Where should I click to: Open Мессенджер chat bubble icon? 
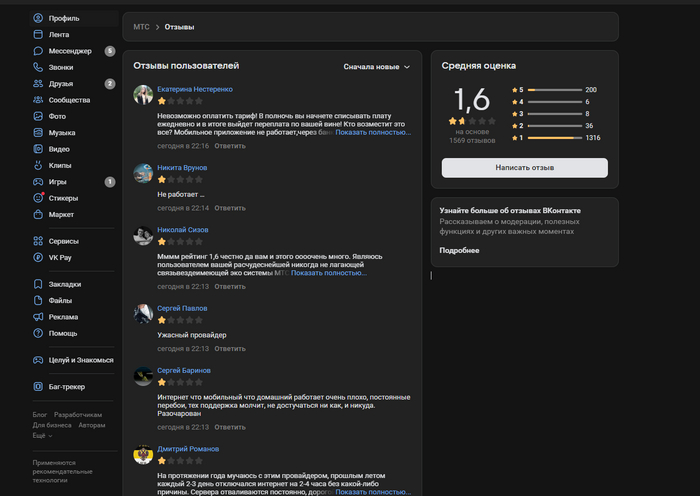point(38,51)
